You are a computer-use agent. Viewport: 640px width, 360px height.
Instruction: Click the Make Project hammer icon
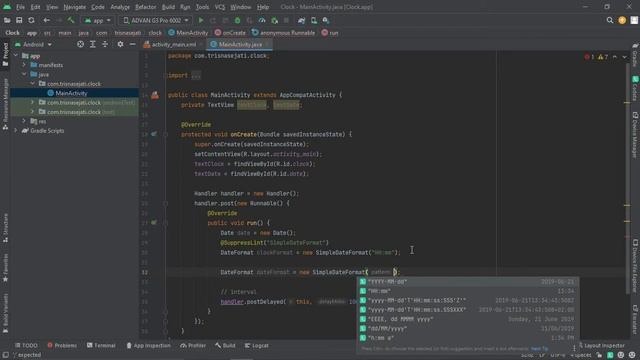[71, 20]
